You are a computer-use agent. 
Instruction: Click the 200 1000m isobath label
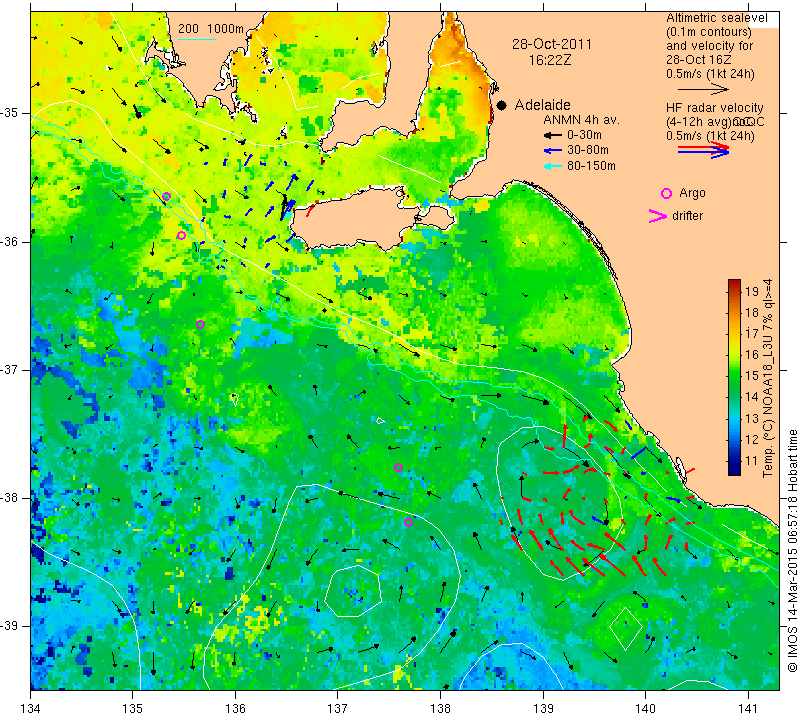(211, 29)
